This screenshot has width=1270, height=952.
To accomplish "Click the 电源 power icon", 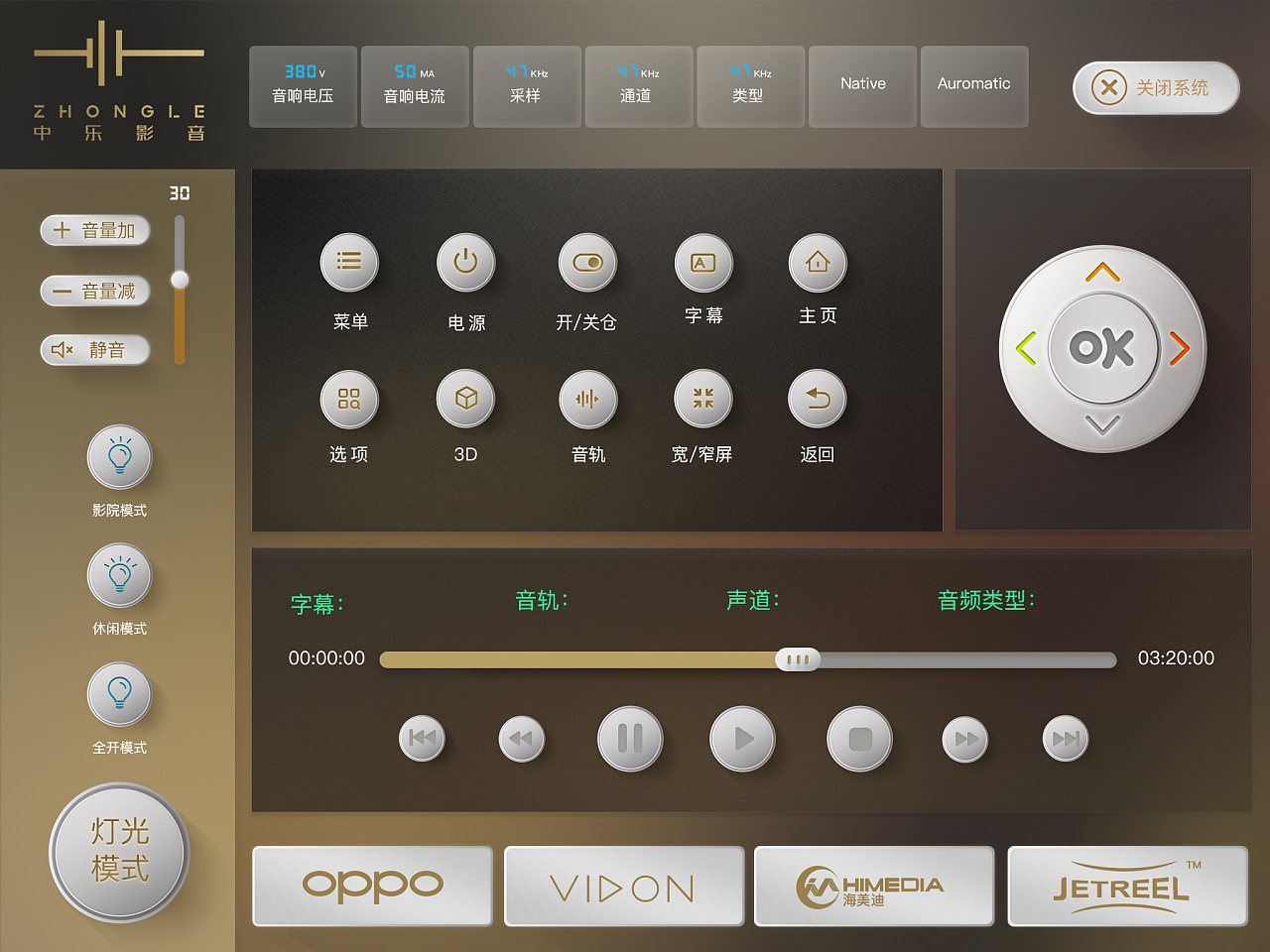I will coord(466,262).
